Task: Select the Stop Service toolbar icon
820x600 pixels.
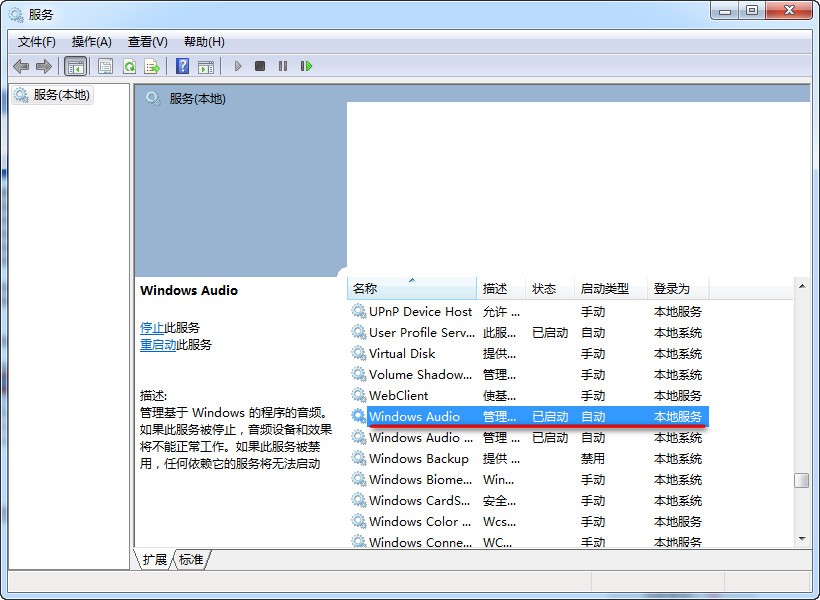Action: 259,66
